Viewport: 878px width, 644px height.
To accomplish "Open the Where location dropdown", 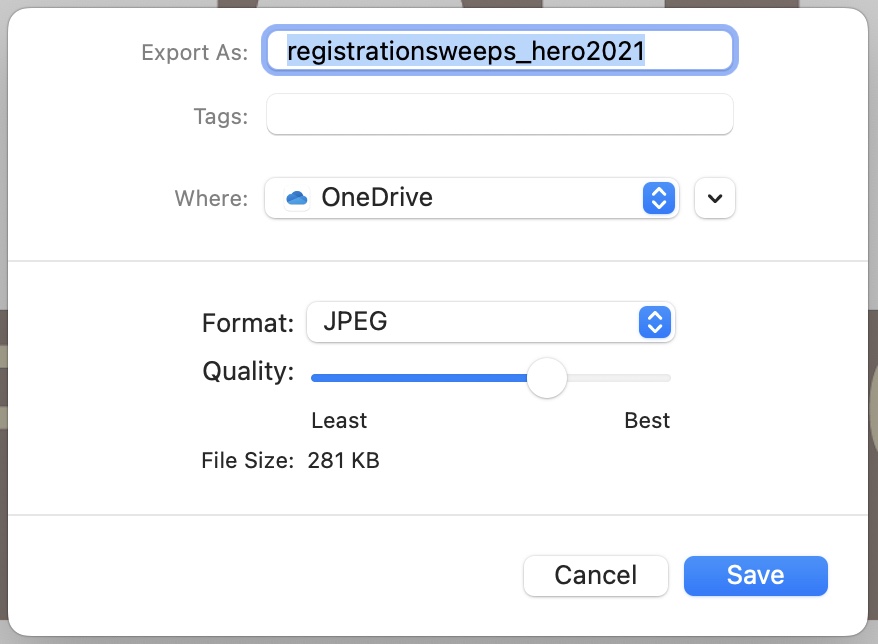I will click(470, 197).
